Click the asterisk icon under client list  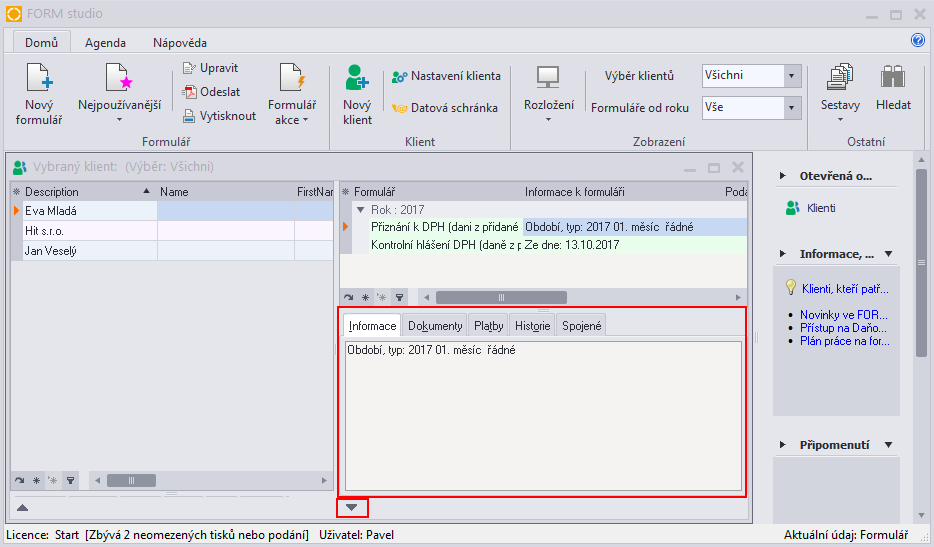(x=36, y=480)
